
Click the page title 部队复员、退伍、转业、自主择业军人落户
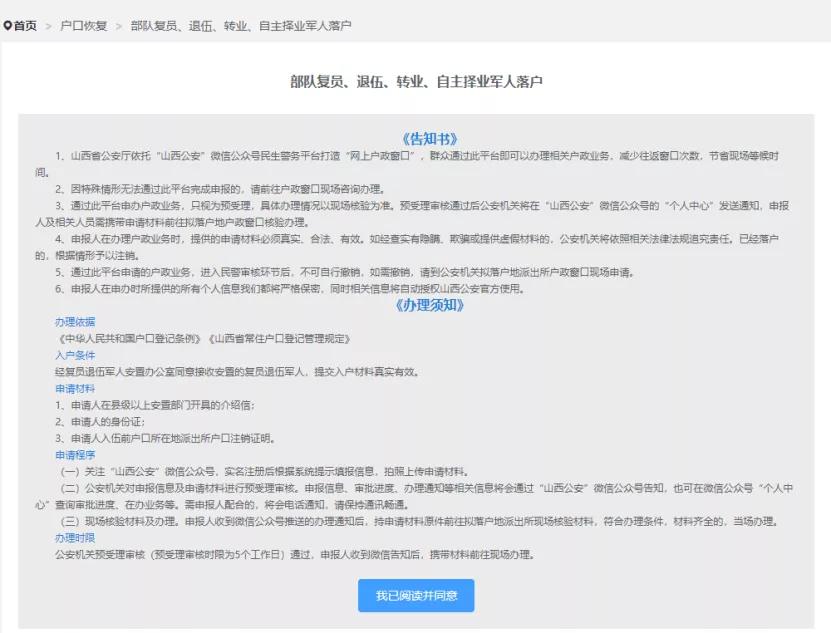coord(415,80)
